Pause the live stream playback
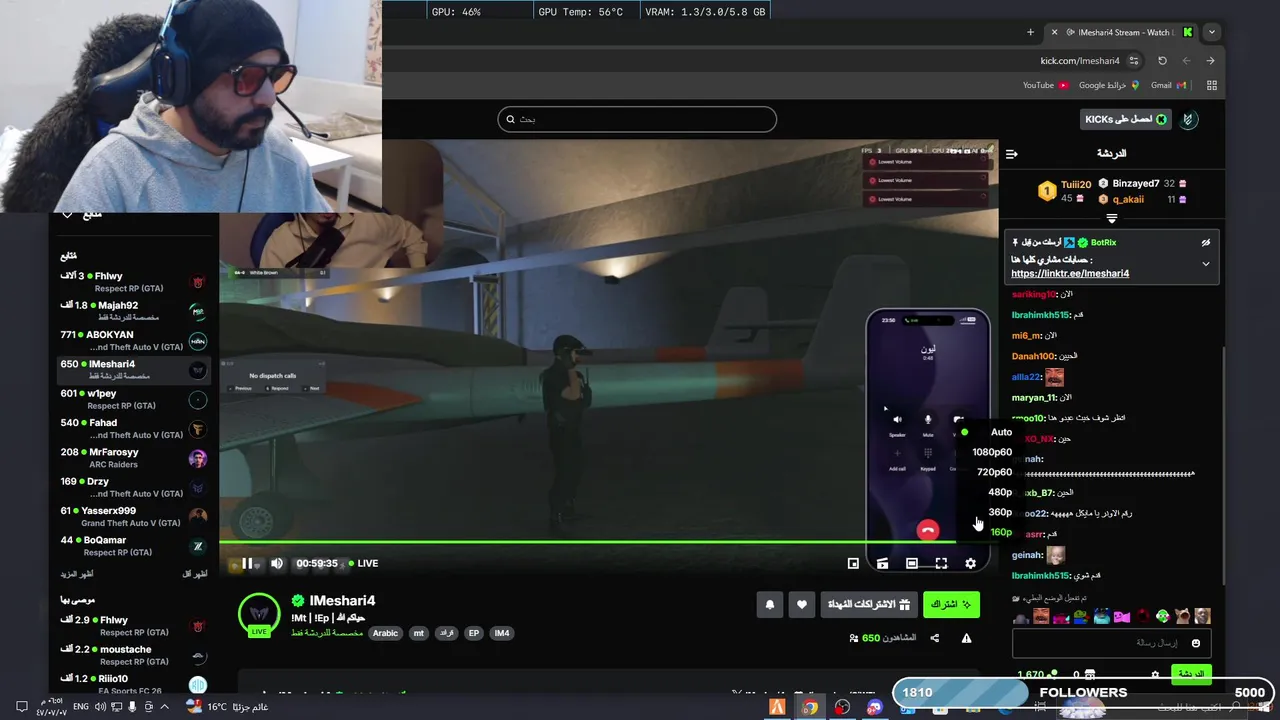The width and height of the screenshot is (1280, 720). click(x=247, y=563)
